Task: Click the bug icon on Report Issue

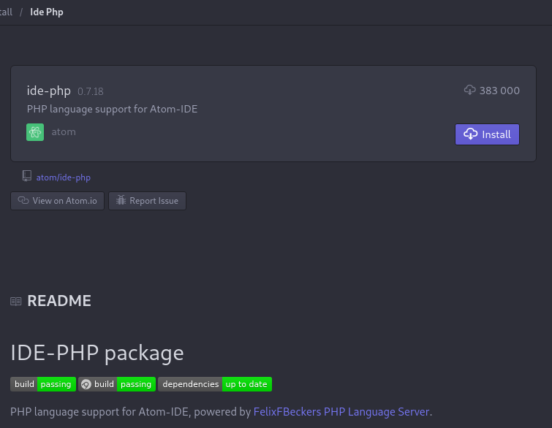Action: (121, 200)
